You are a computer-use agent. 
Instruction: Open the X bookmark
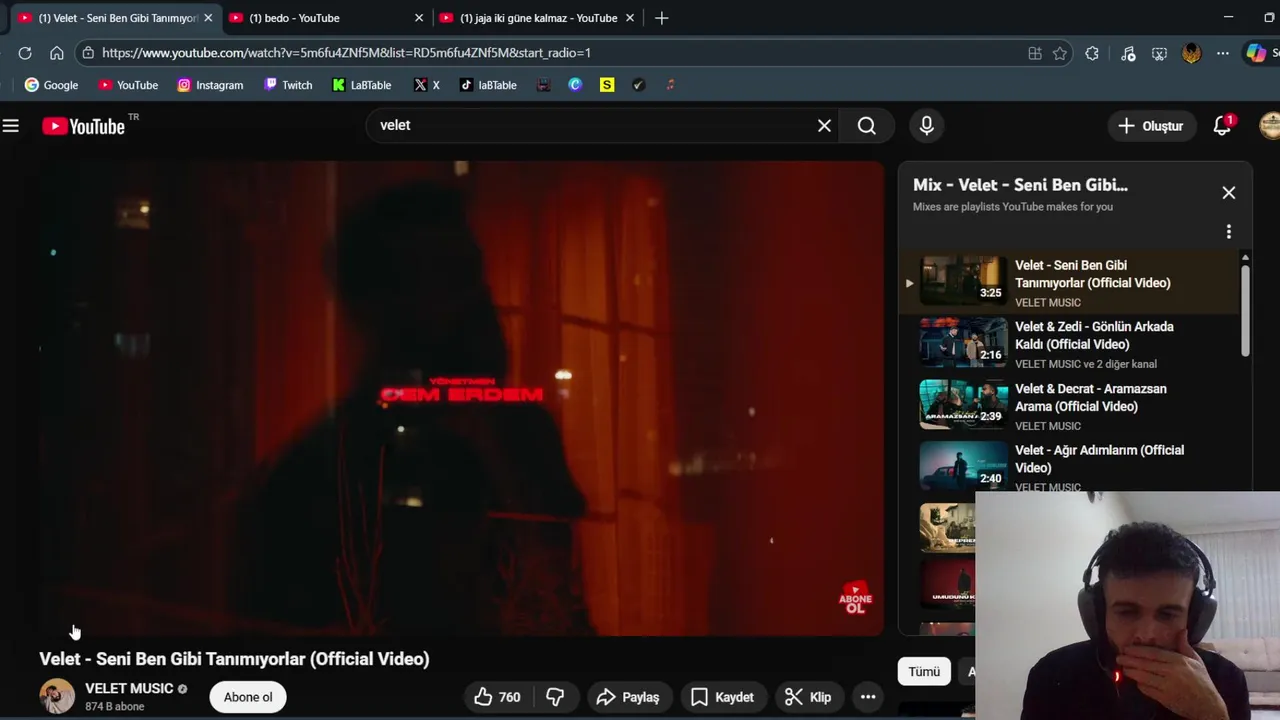[427, 85]
